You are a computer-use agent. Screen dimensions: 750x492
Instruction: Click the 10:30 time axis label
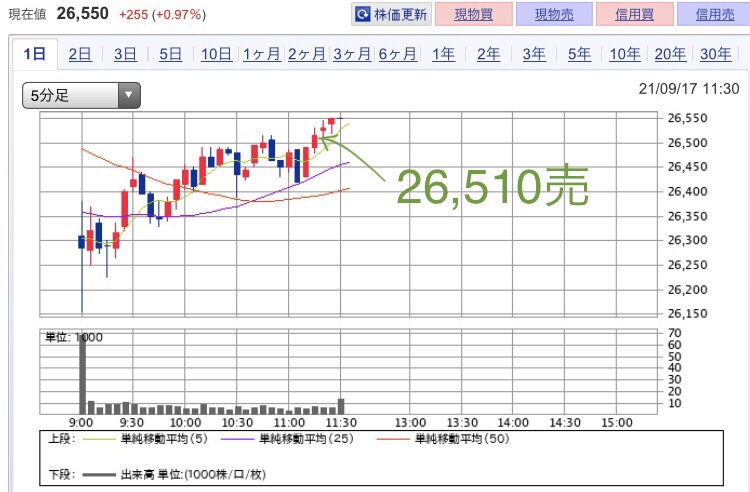pyautogui.click(x=237, y=423)
